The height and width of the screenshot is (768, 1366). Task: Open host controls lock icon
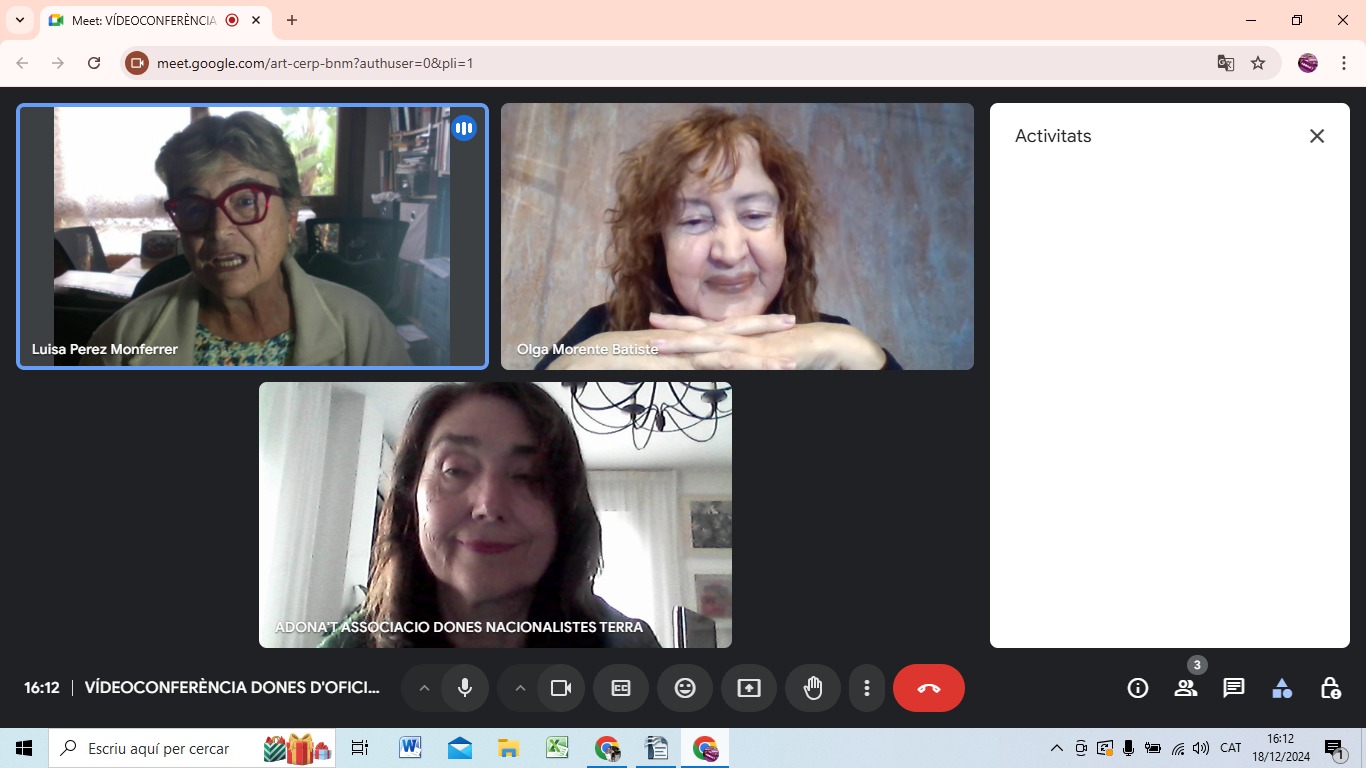point(1330,688)
